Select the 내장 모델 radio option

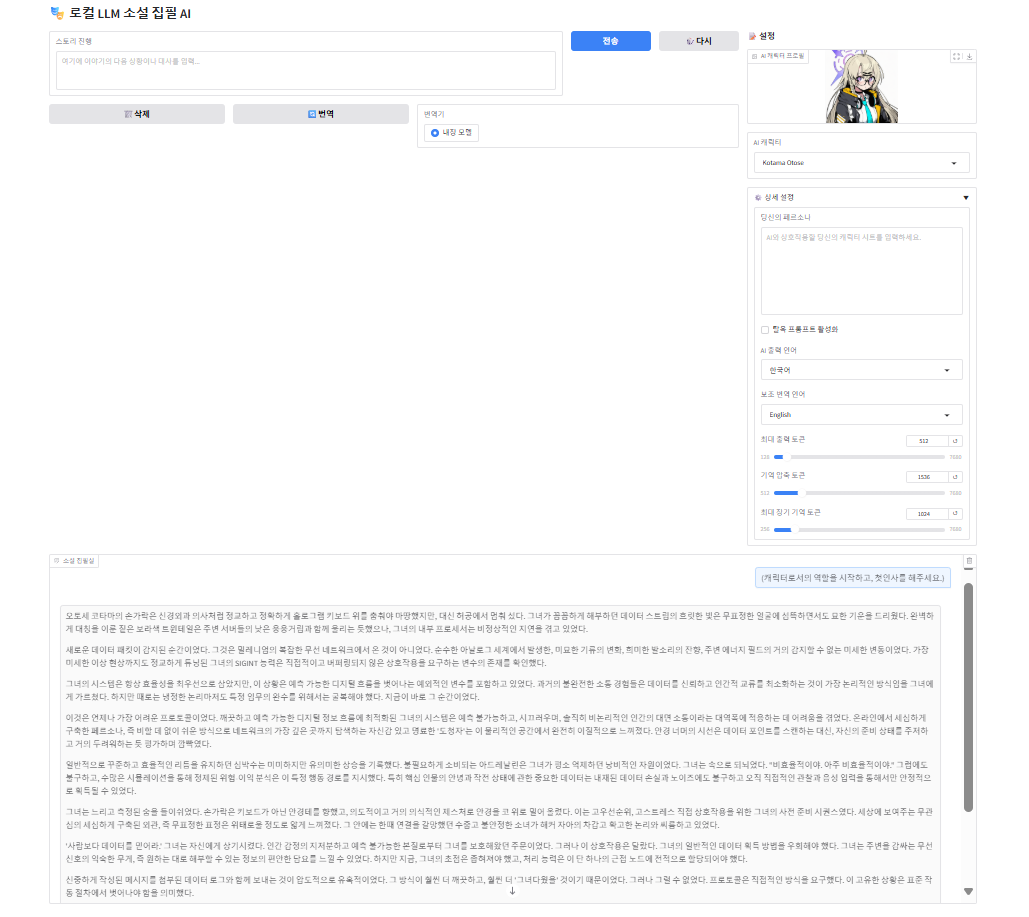point(434,133)
